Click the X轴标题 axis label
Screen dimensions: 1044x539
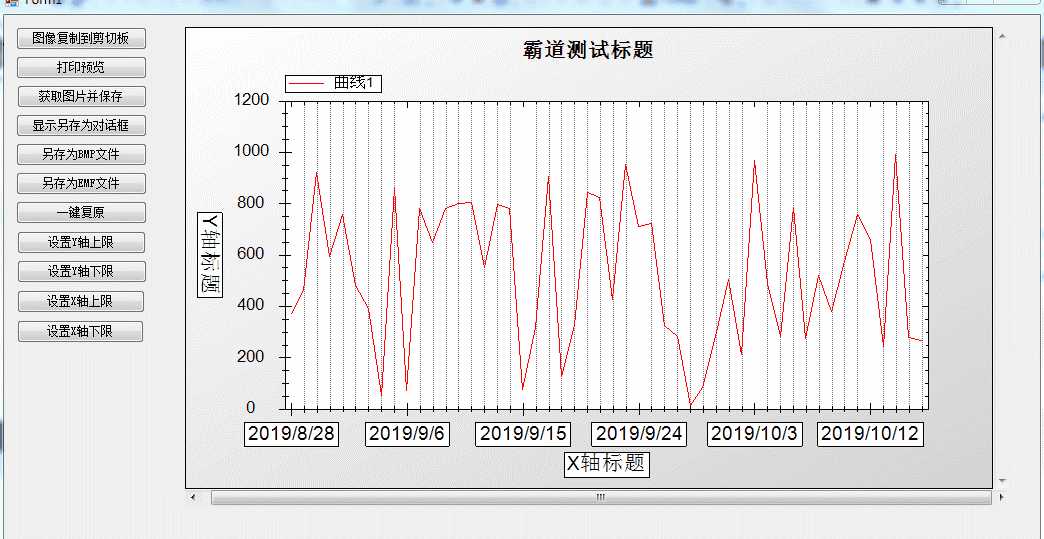tap(606, 464)
